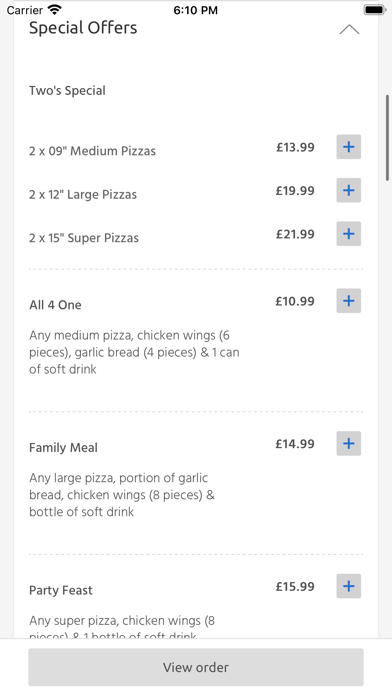Tap the 2 x 15" Super Pizzas label
This screenshot has width=392, height=696.
[x=84, y=238]
